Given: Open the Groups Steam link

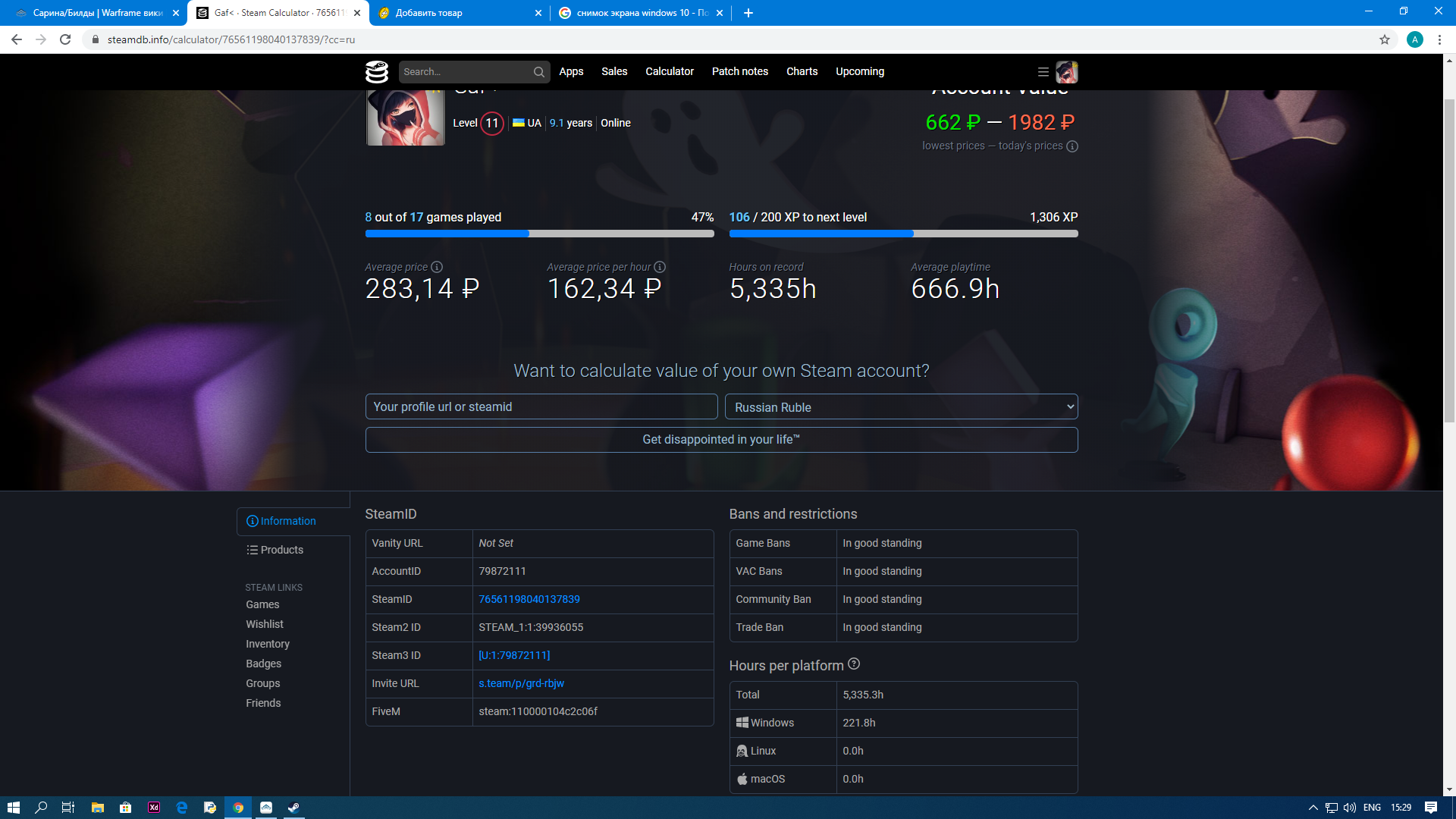Looking at the screenshot, I should point(262,683).
